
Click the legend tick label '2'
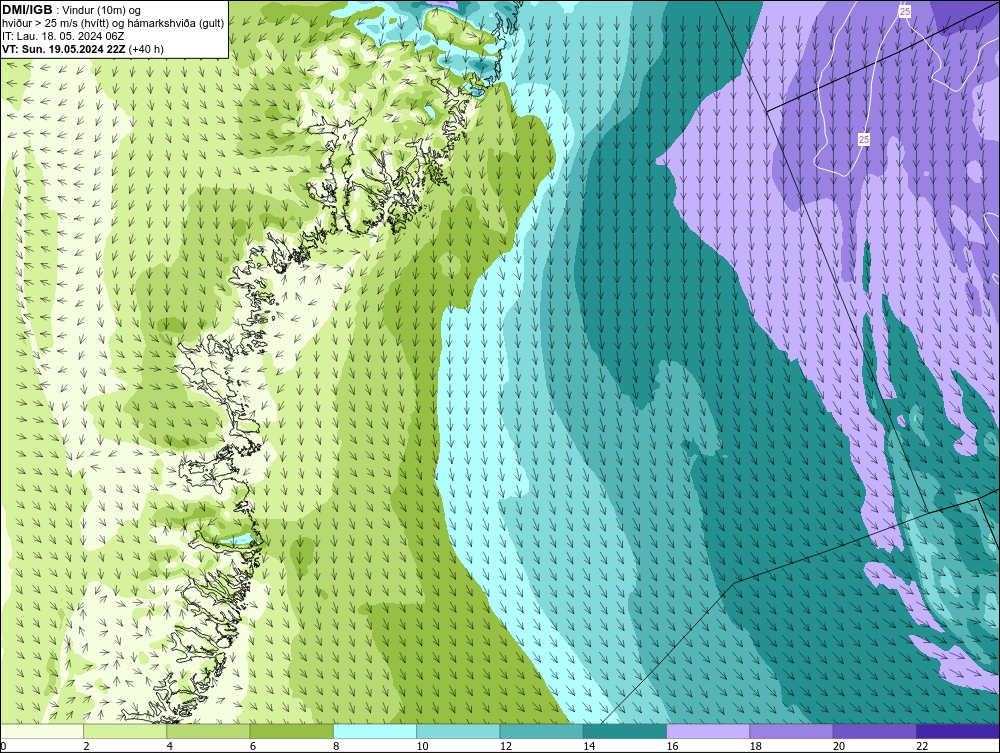click(86, 746)
